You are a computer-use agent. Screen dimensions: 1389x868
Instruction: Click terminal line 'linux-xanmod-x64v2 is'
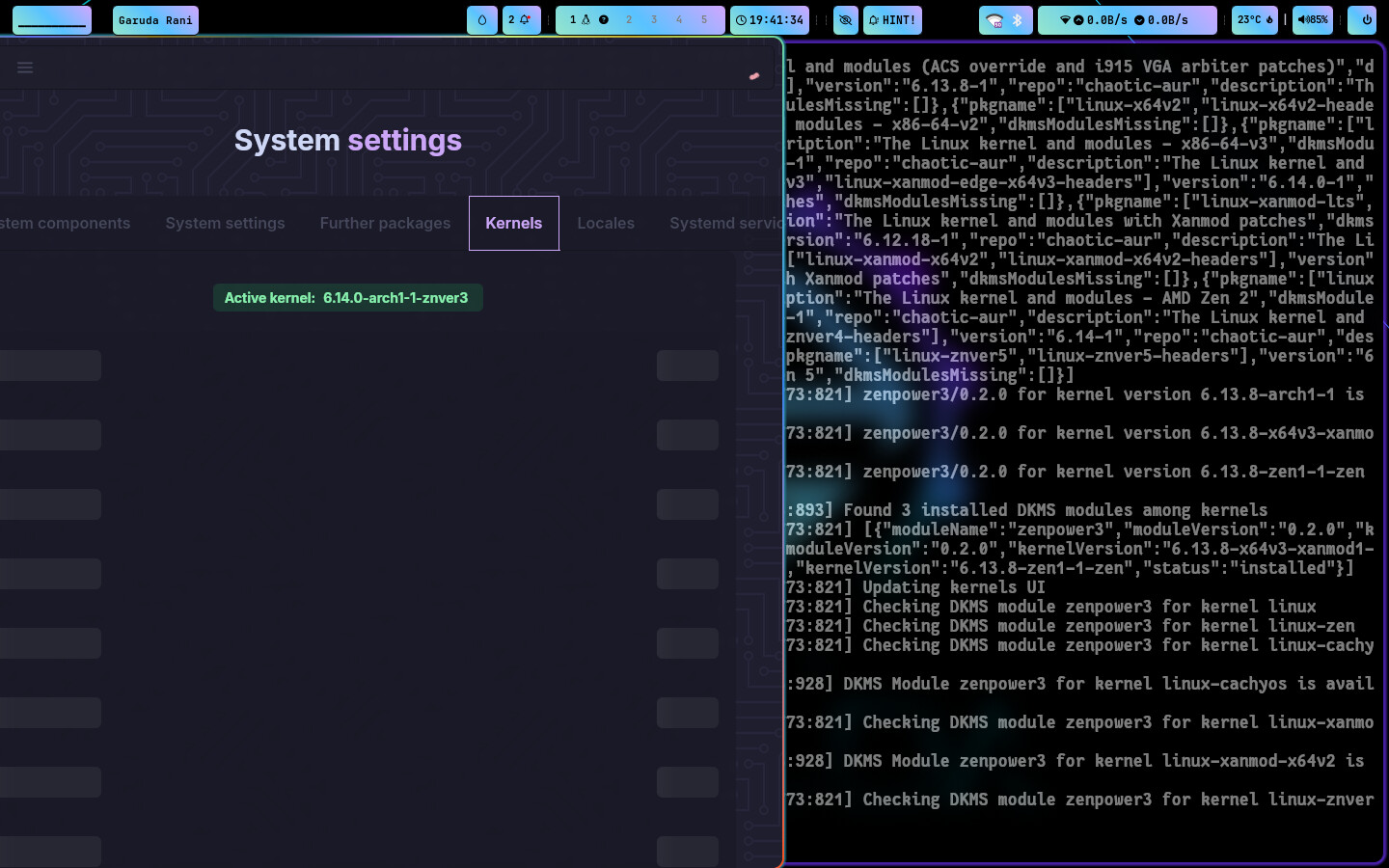click(x=1076, y=761)
